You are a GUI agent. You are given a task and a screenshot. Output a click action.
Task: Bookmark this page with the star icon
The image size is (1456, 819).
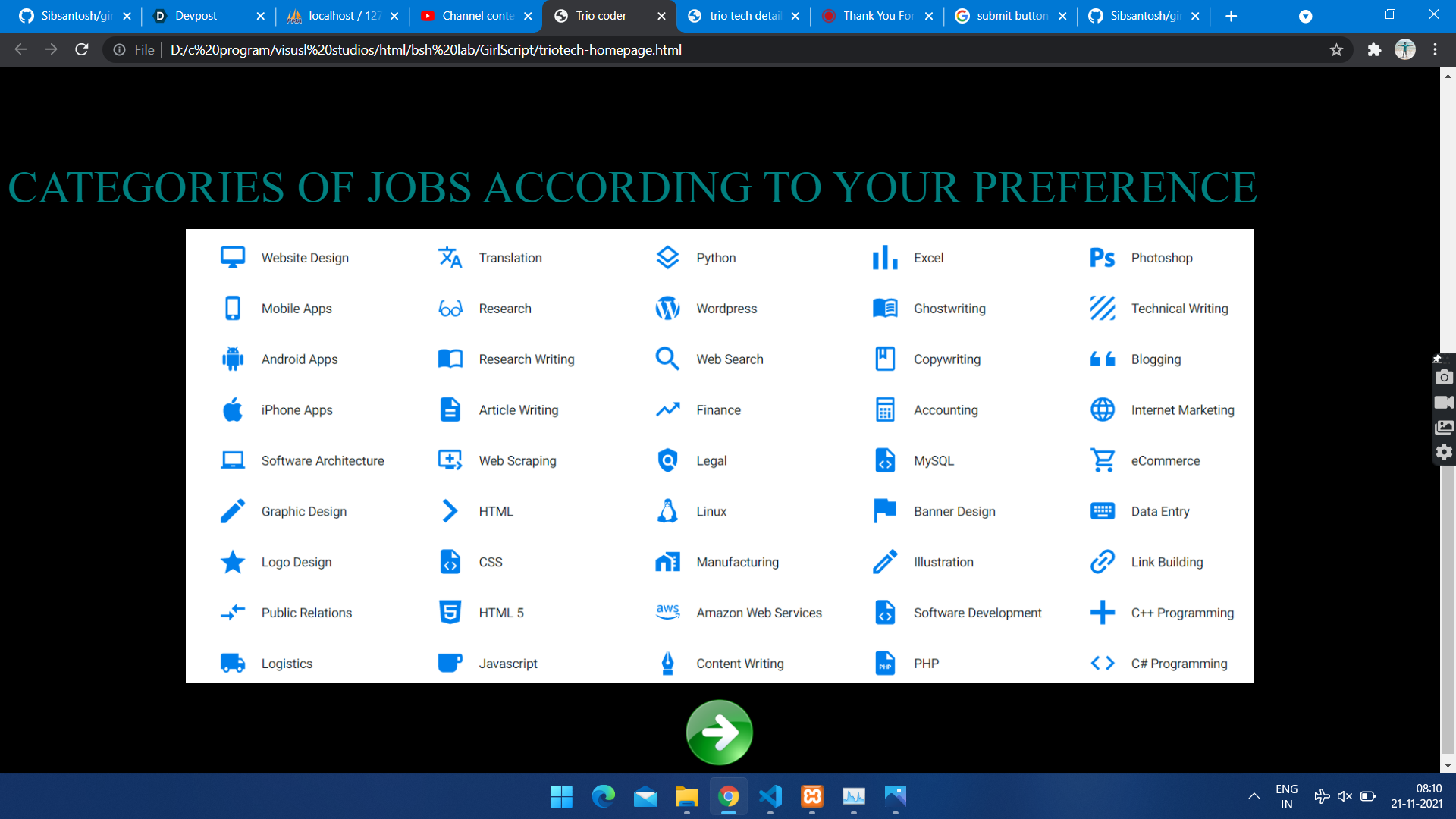point(1336,50)
